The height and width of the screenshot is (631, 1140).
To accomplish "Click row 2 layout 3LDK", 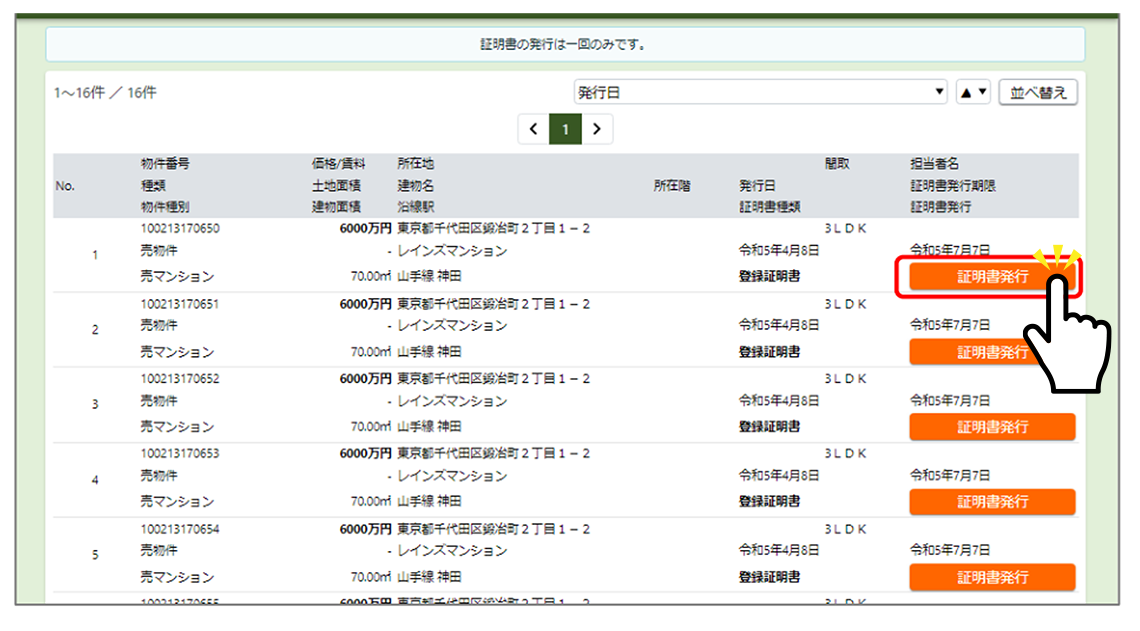I will [845, 304].
